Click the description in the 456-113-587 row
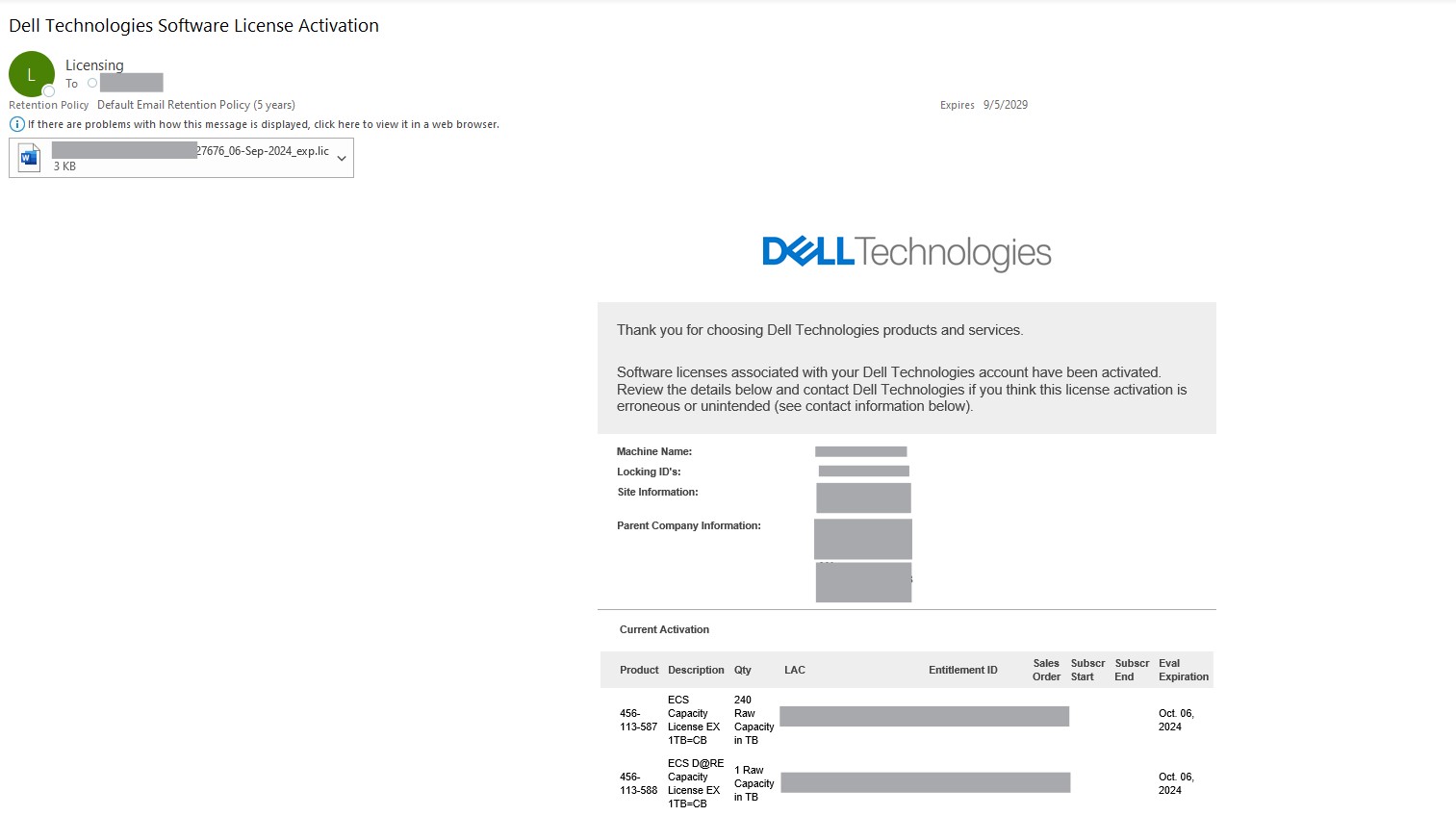The width and height of the screenshot is (1456, 816). click(x=694, y=720)
